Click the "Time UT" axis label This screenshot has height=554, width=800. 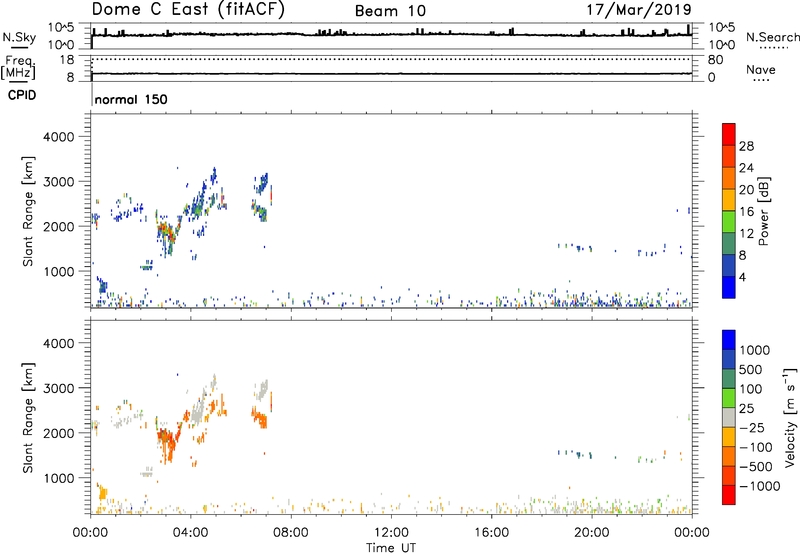coord(391,548)
